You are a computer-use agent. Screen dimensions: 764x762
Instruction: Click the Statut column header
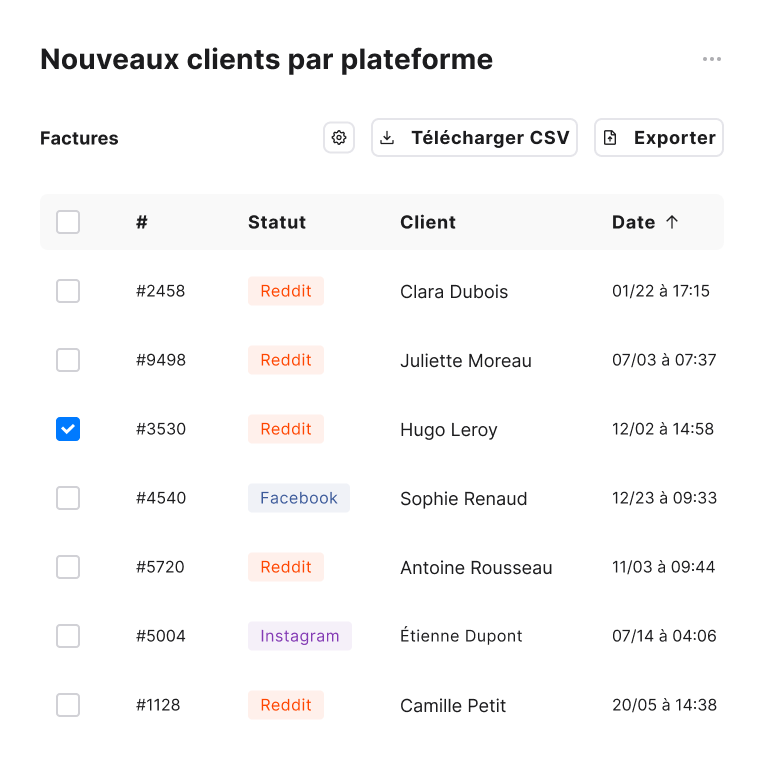pyautogui.click(x=277, y=222)
